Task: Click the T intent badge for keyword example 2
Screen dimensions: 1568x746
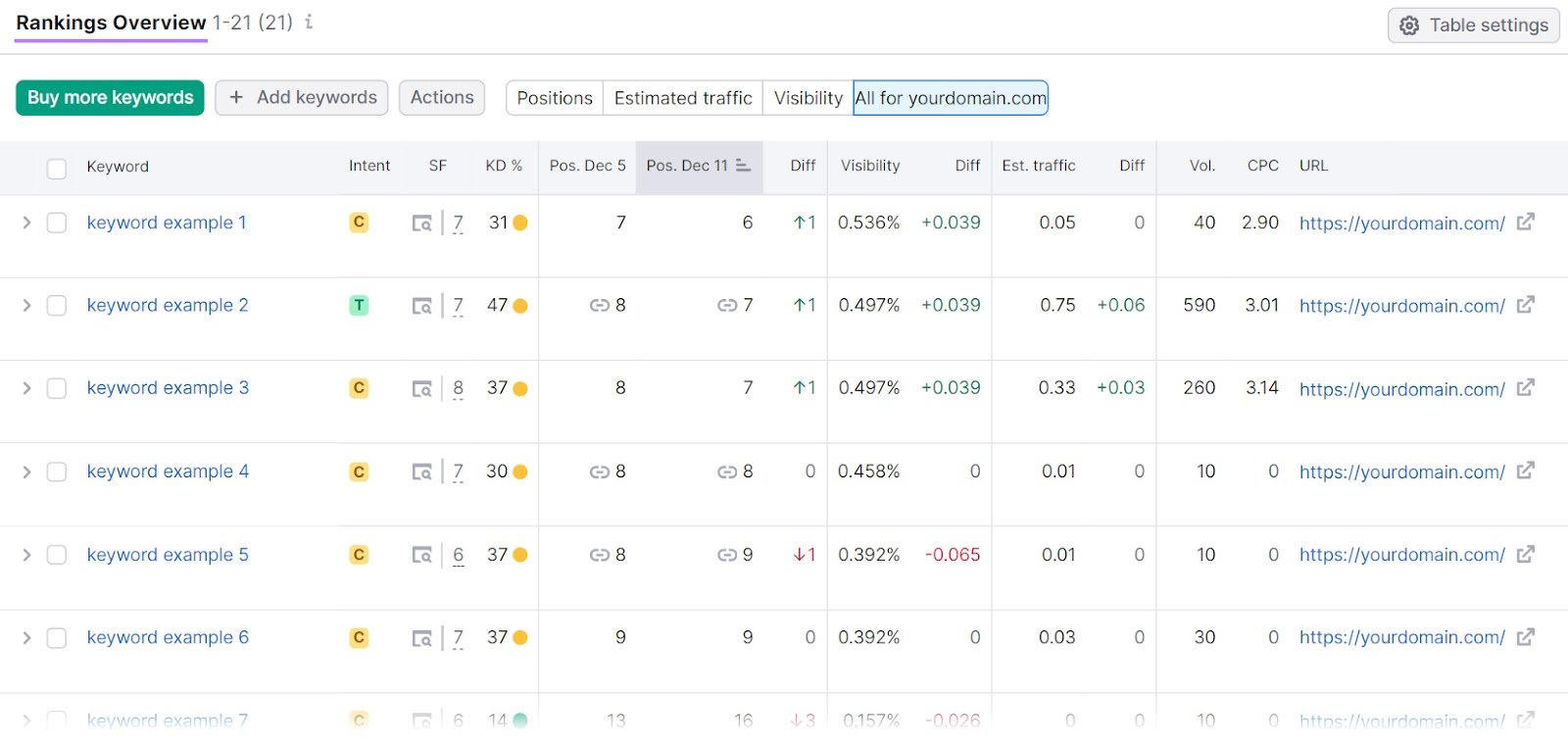Action: click(359, 305)
